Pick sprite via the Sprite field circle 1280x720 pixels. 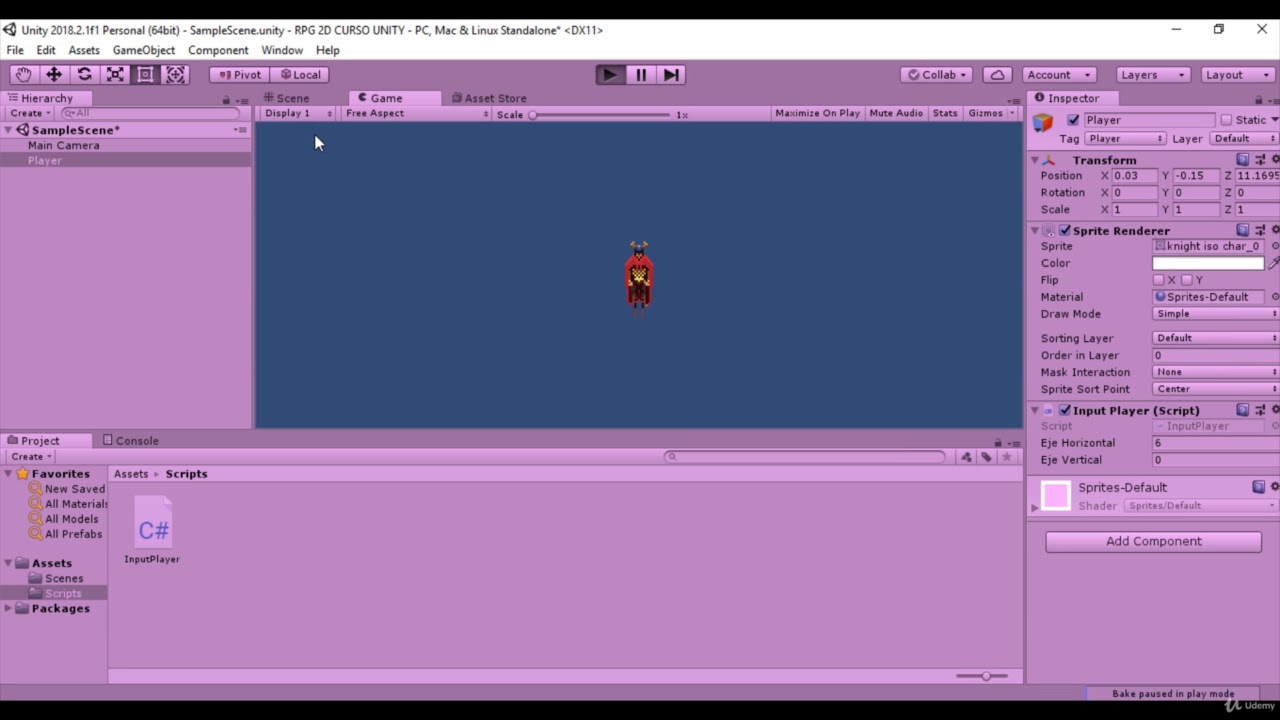[1275, 246]
